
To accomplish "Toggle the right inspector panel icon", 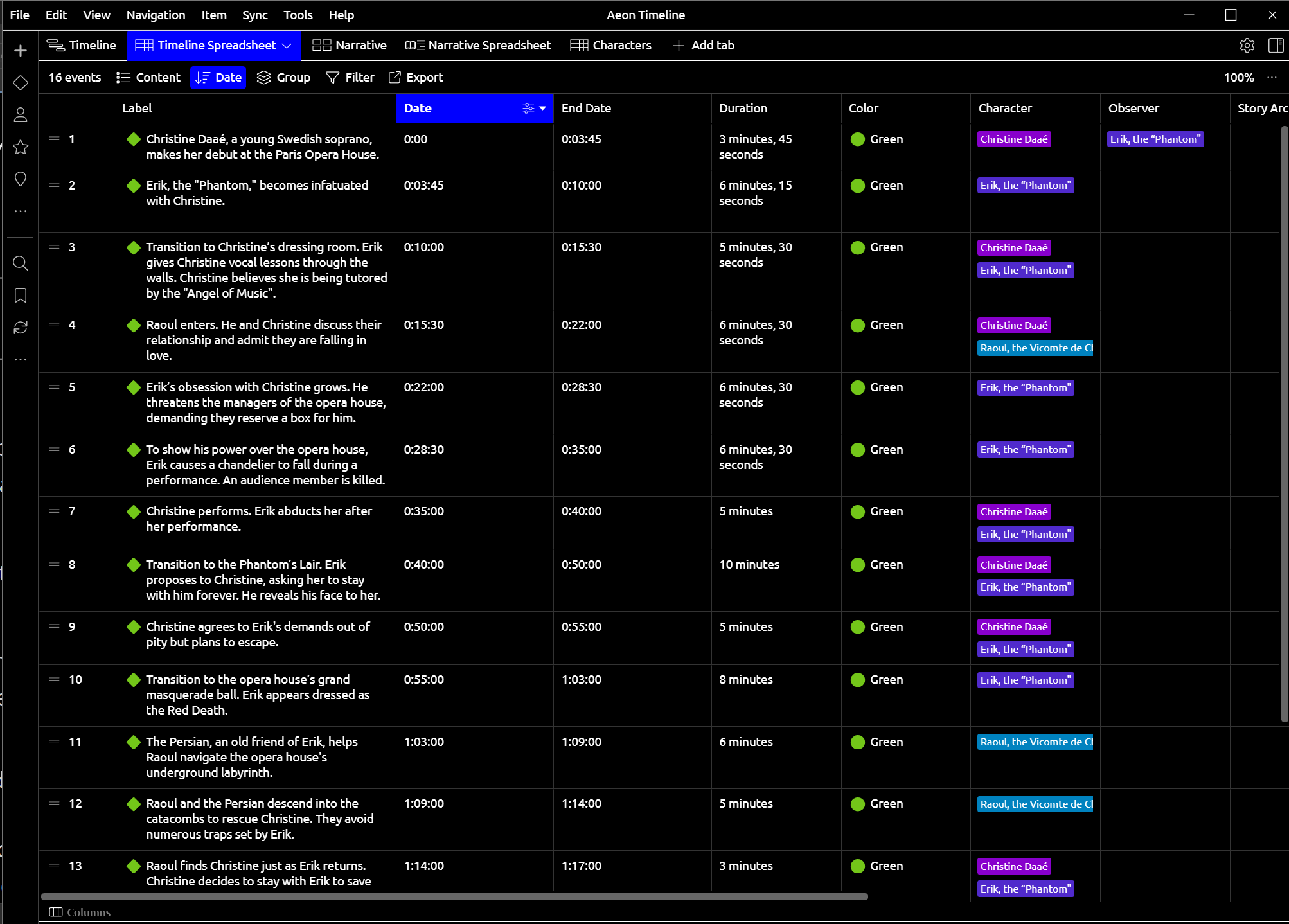I will (x=1276, y=45).
